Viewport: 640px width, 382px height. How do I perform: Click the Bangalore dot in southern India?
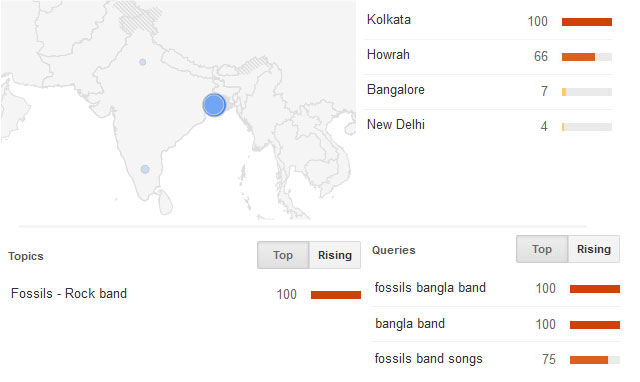[x=145, y=169]
